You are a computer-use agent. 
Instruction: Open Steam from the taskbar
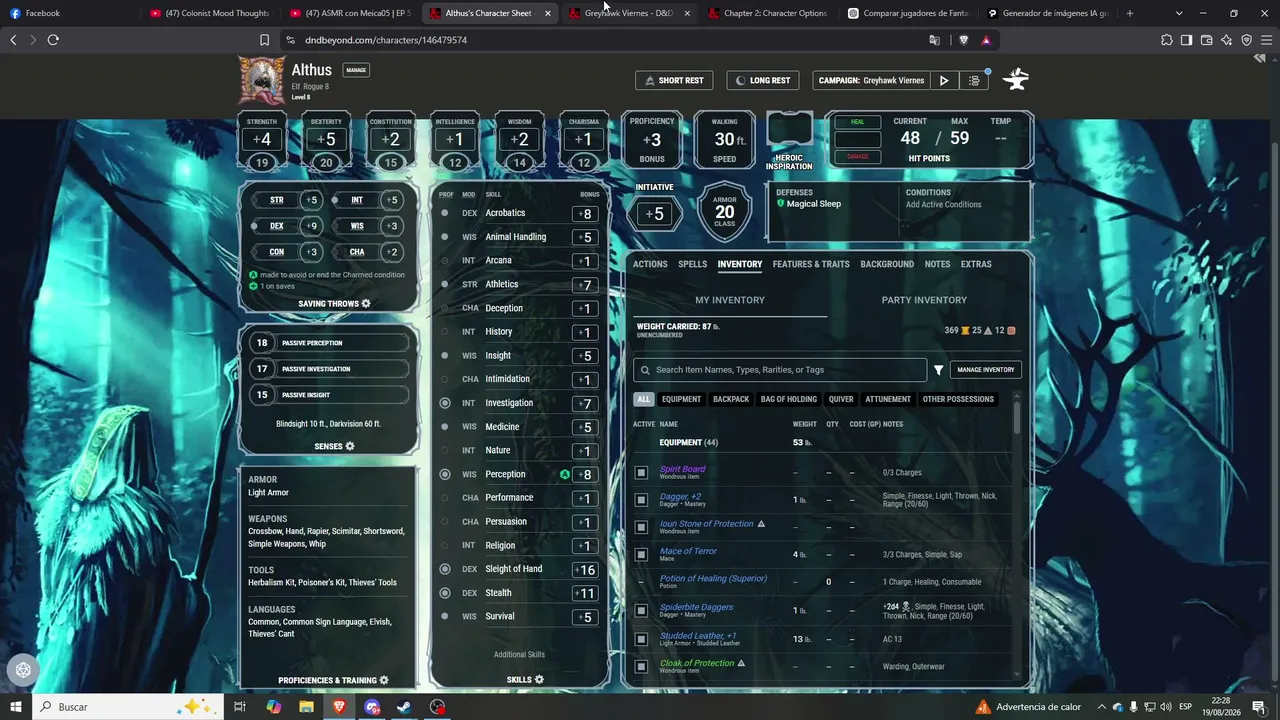click(x=404, y=707)
